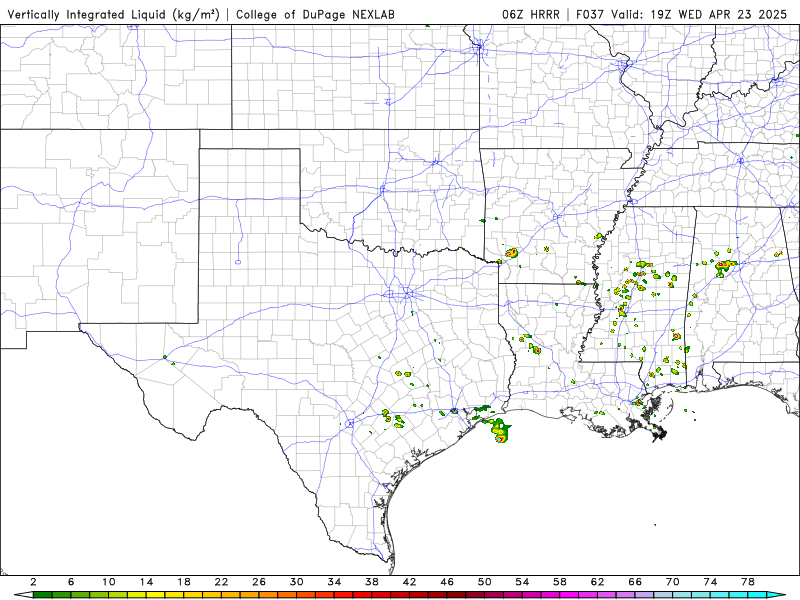This screenshot has width=800, height=600.
Task: Click legend value '62' on the color scale
Action: pyautogui.click(x=598, y=582)
